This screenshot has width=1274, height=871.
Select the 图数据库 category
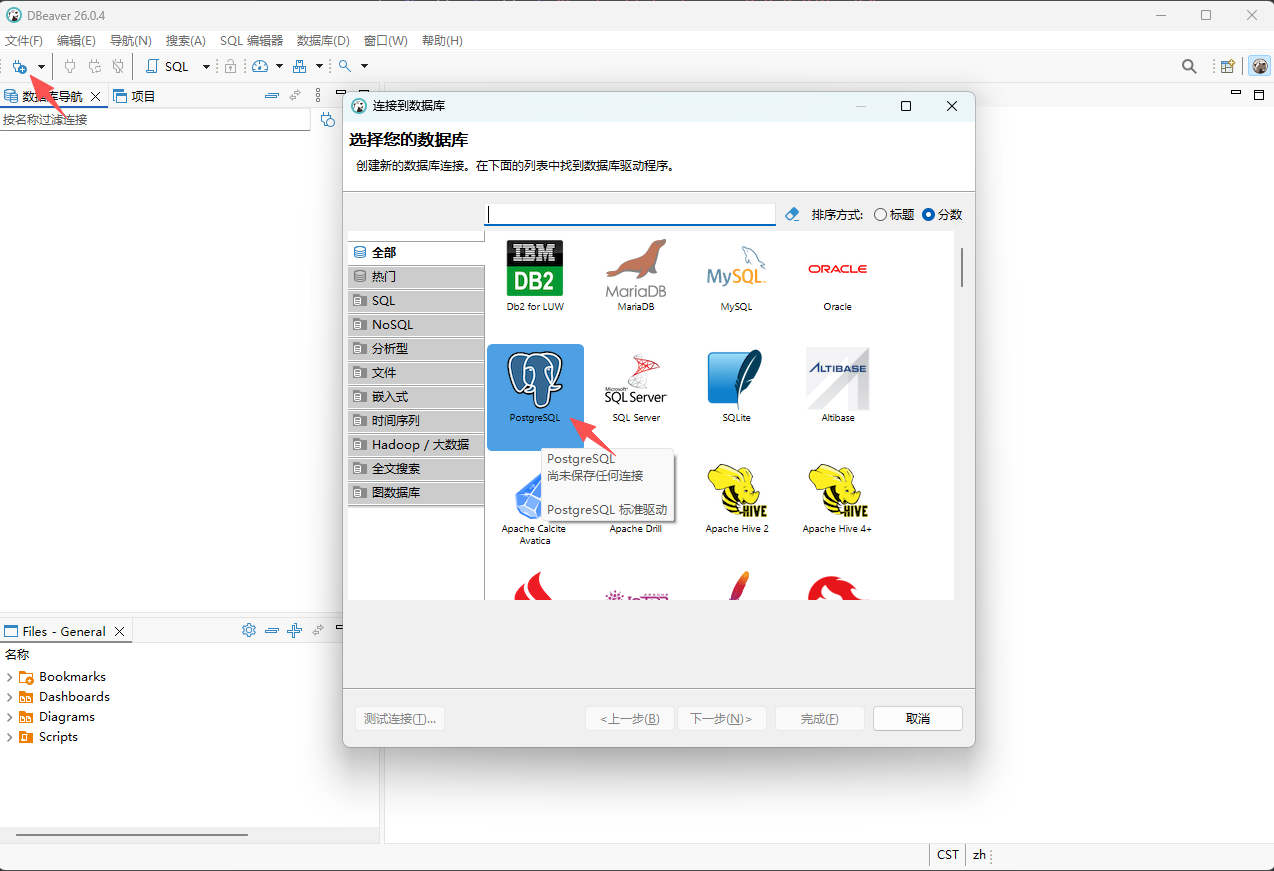click(x=416, y=492)
